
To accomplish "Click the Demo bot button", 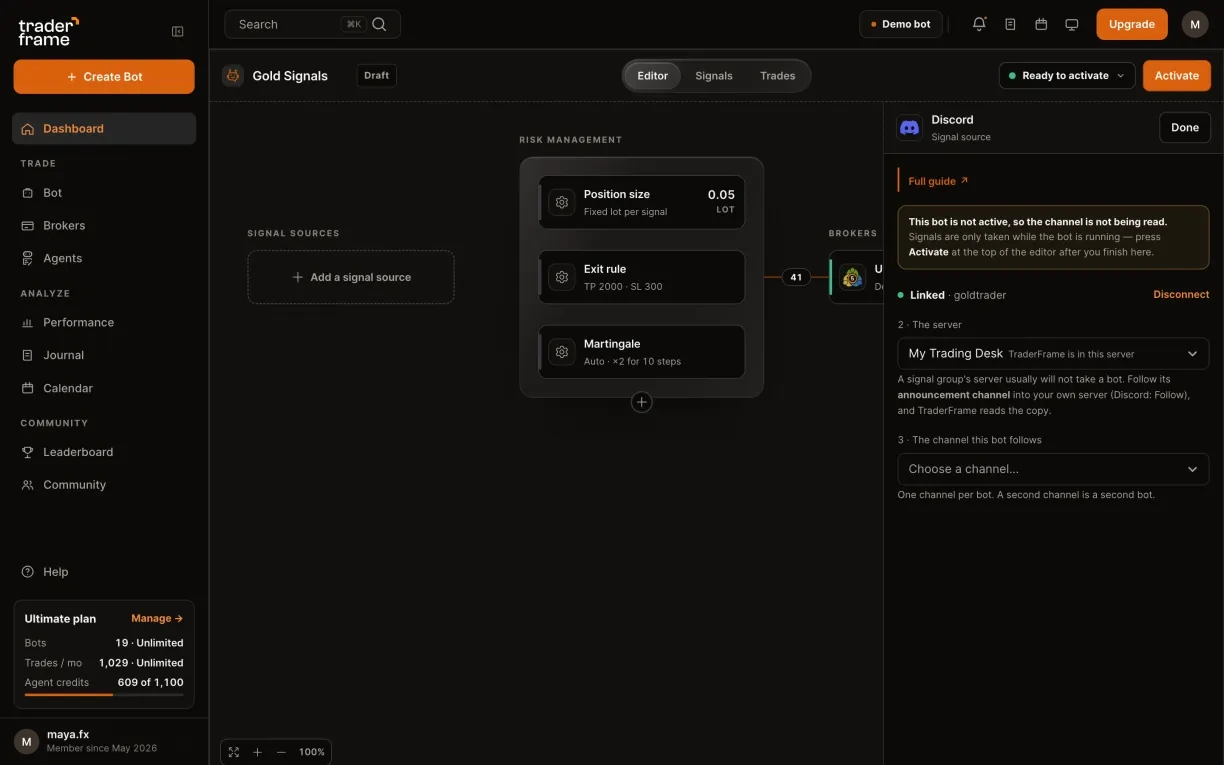I will coord(901,24).
